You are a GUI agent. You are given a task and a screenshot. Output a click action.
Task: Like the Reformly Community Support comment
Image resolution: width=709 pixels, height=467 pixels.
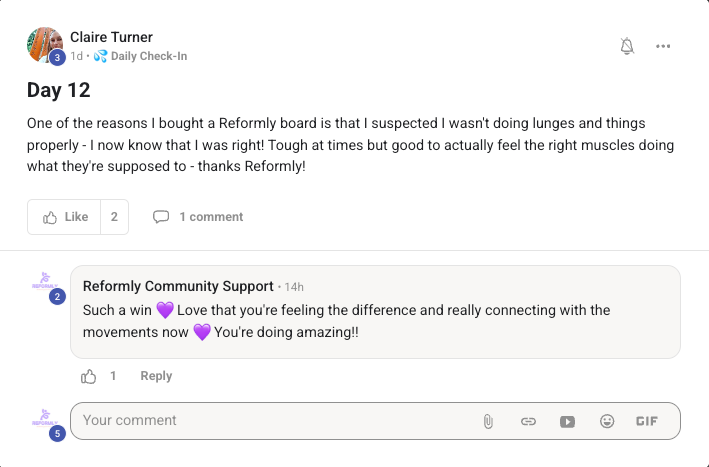click(89, 376)
